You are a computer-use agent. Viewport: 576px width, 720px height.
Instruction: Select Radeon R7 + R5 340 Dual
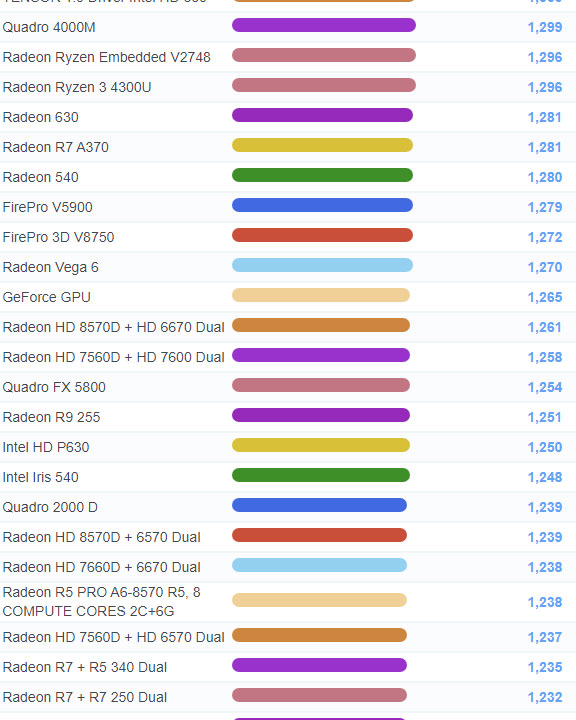click(85, 667)
